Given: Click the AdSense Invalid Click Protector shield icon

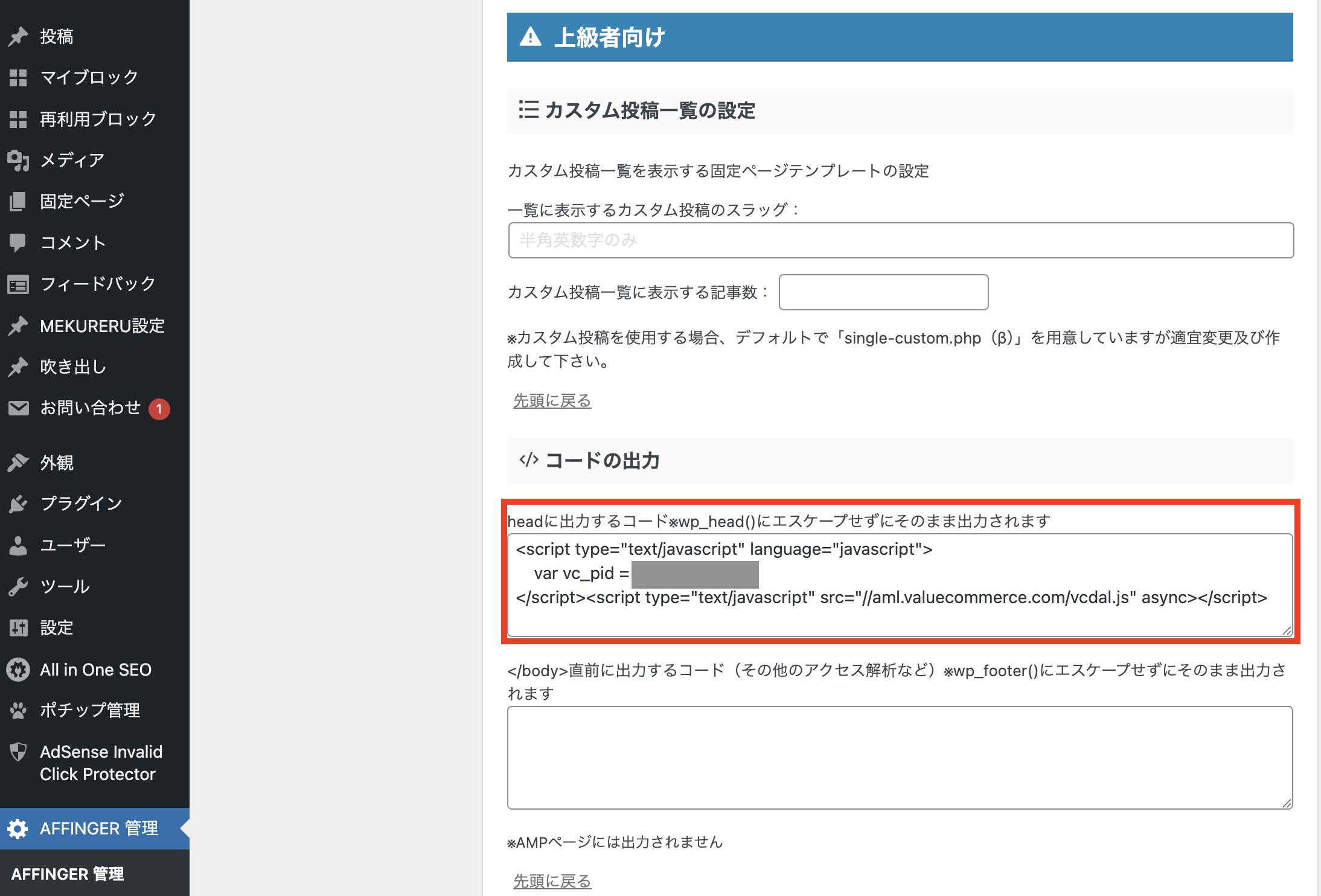Looking at the screenshot, I should [x=18, y=752].
